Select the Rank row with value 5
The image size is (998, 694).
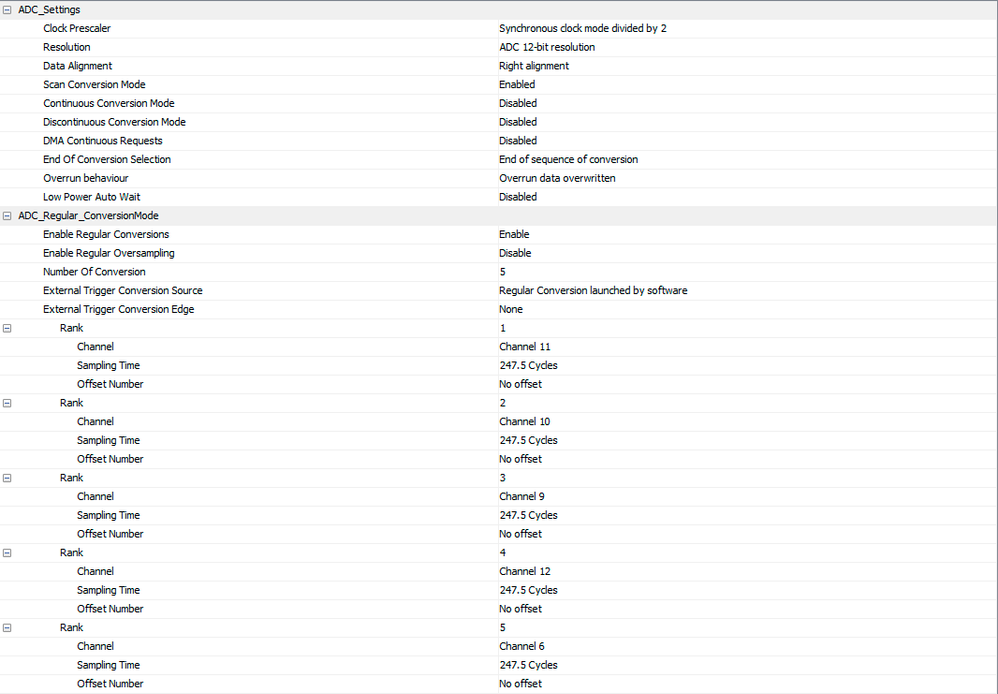(499, 628)
